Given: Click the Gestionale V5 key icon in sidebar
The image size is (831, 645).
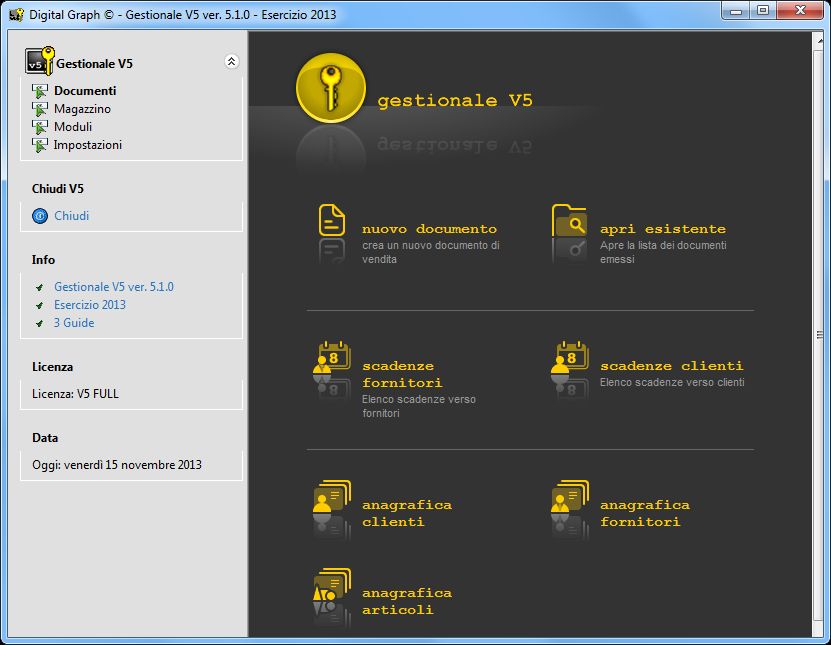Looking at the screenshot, I should point(40,60).
